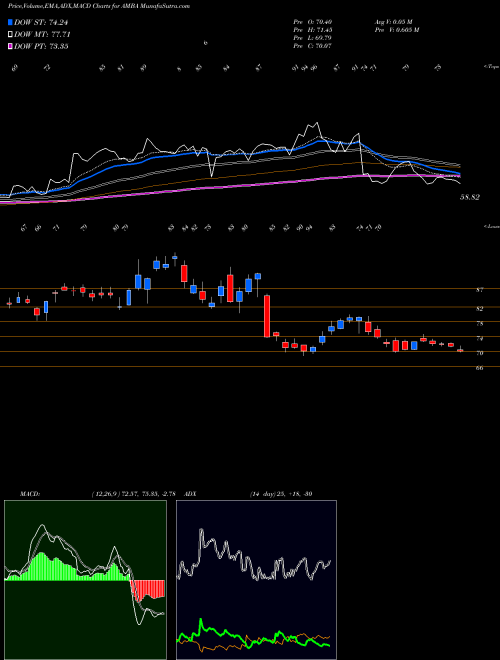500x660 pixels.
Task: Click the 82 price axis label
Action: pyautogui.click(x=479, y=309)
